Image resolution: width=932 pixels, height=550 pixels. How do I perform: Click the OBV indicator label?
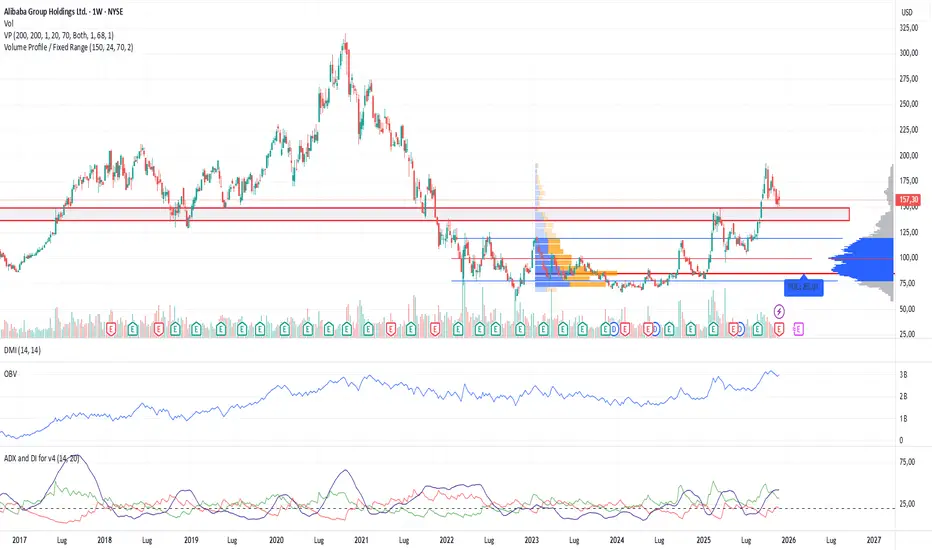[10, 374]
